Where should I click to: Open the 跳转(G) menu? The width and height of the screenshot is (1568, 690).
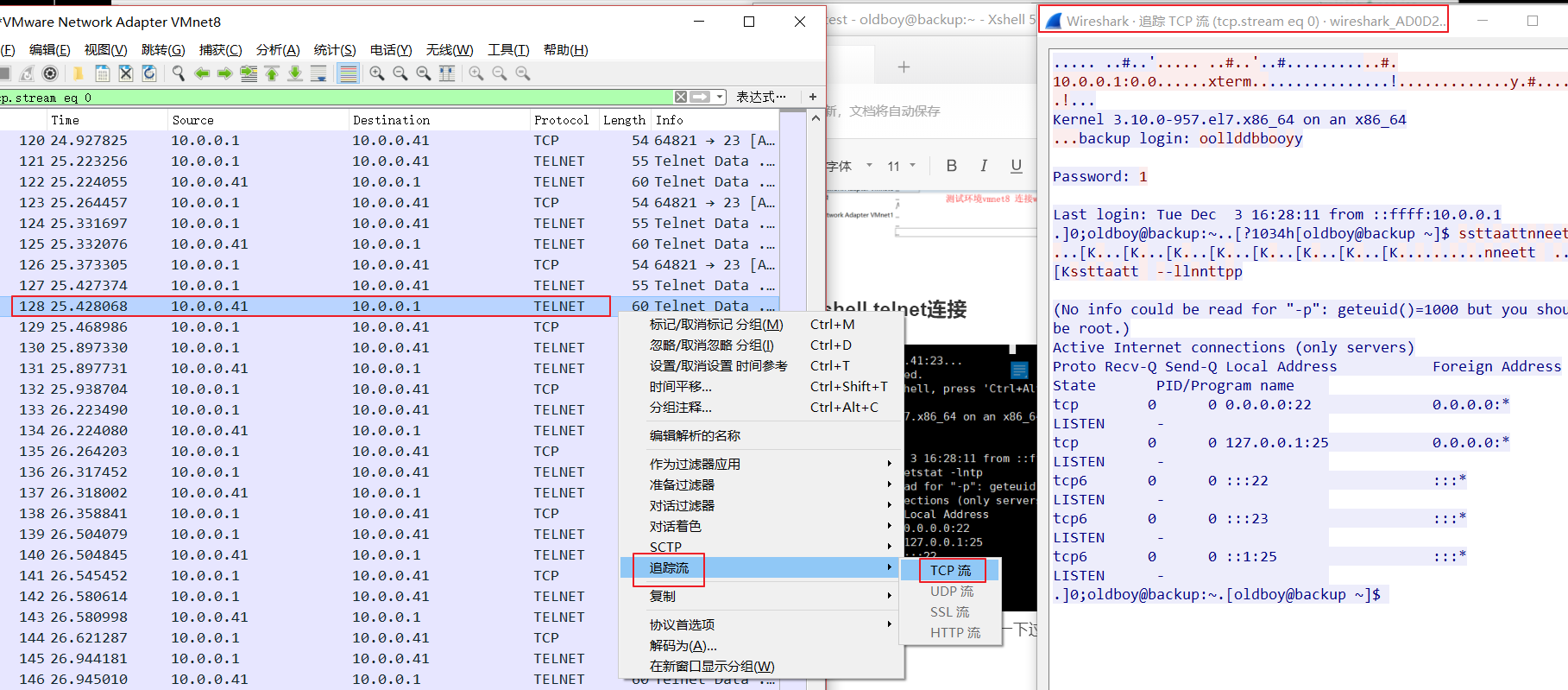click(163, 50)
